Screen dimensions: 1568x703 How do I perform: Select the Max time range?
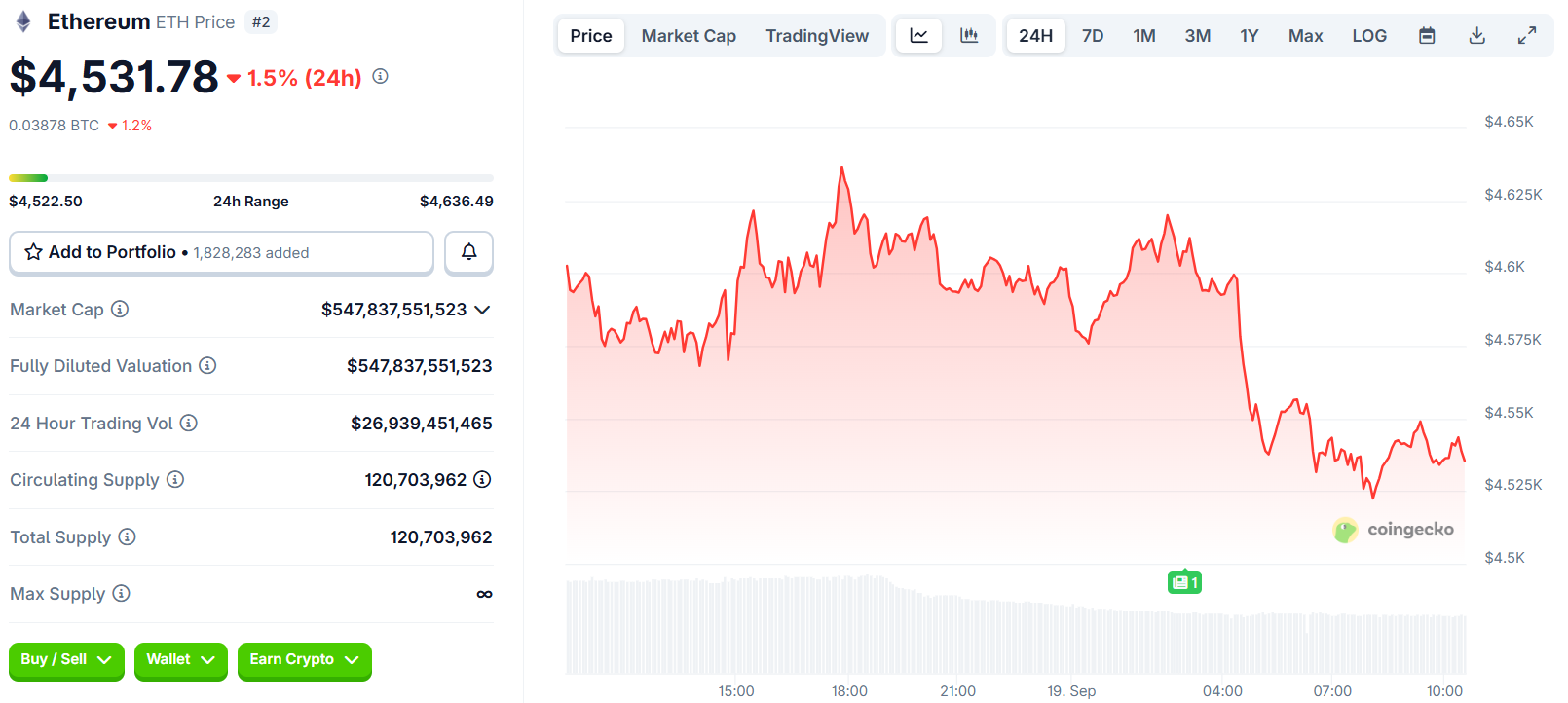[x=1306, y=36]
